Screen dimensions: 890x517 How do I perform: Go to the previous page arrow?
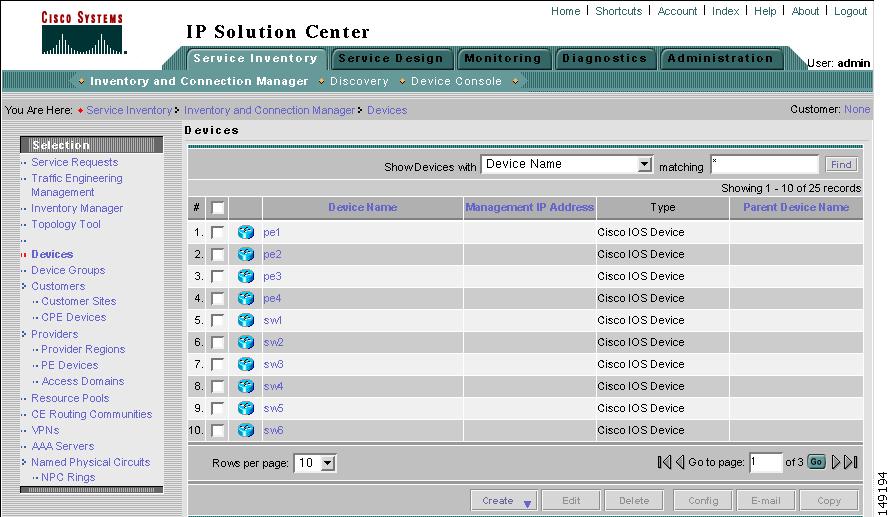coord(680,462)
